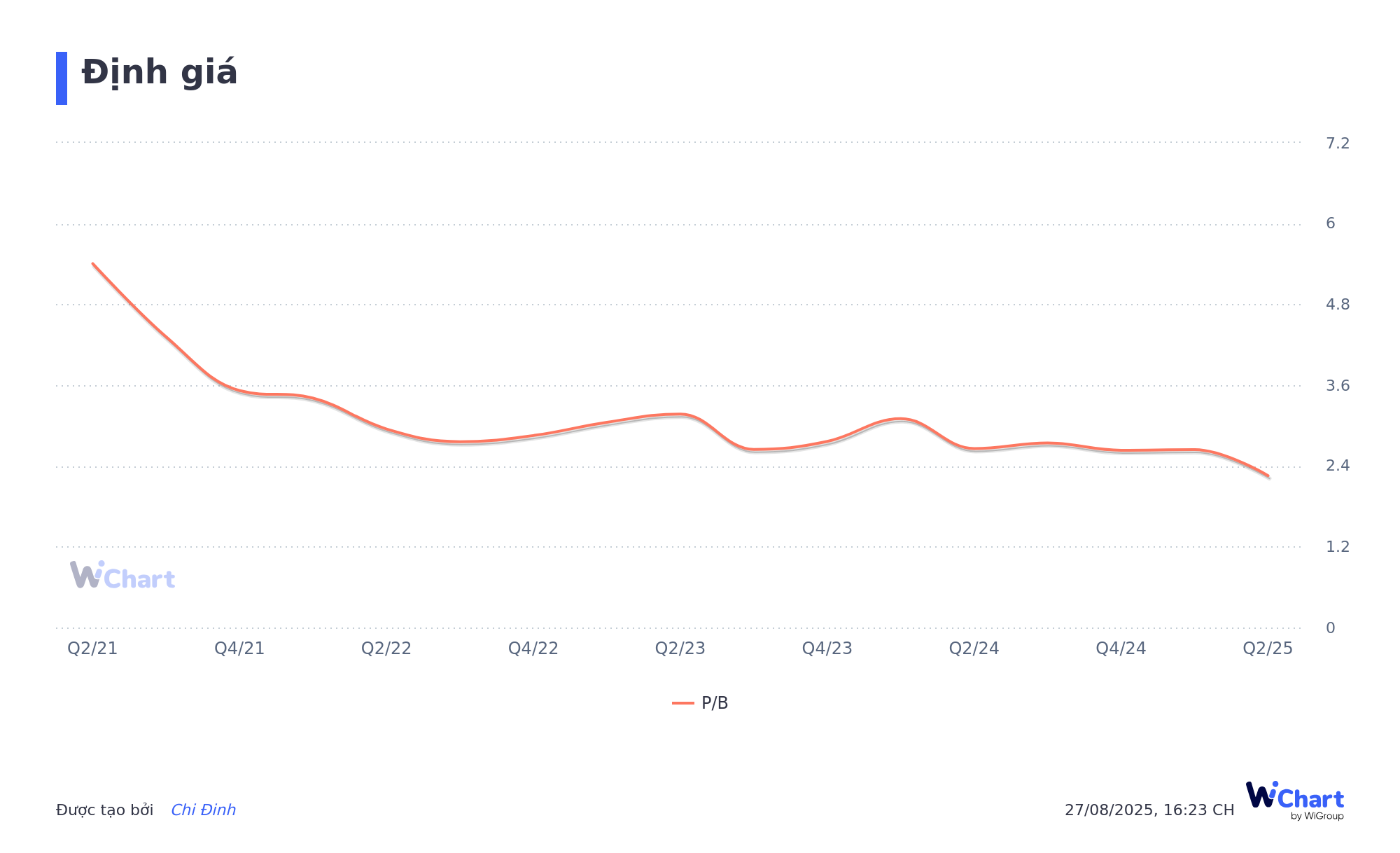Select the Q2/25 x-axis label
Image resolution: width=1400 pixels, height=853 pixels.
click(1268, 649)
